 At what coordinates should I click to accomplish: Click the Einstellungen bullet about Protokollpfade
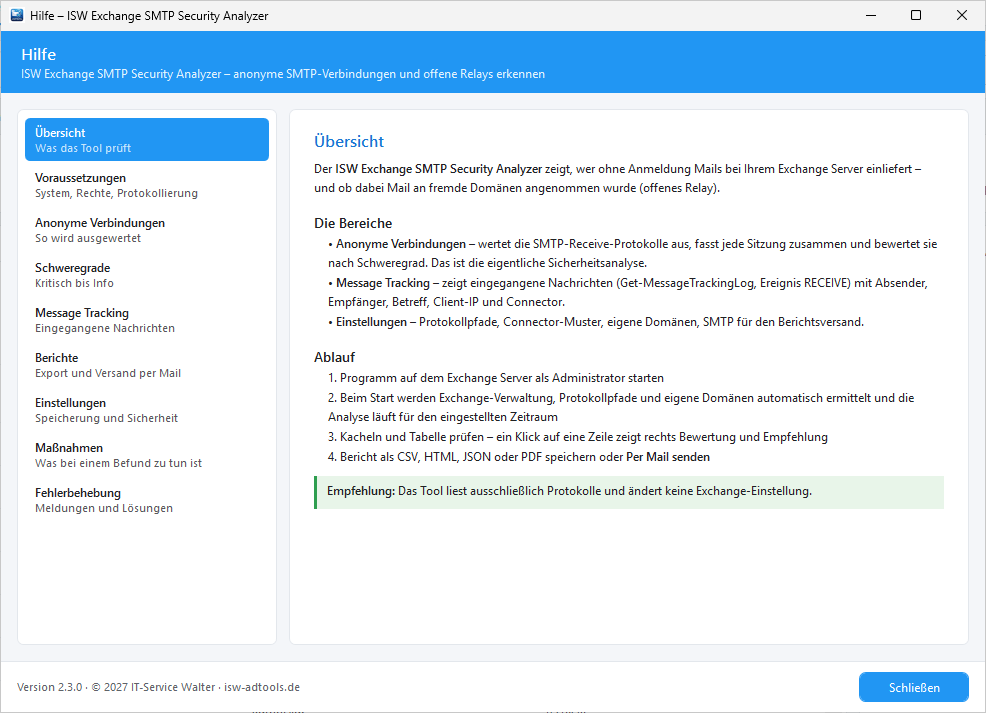coord(596,322)
